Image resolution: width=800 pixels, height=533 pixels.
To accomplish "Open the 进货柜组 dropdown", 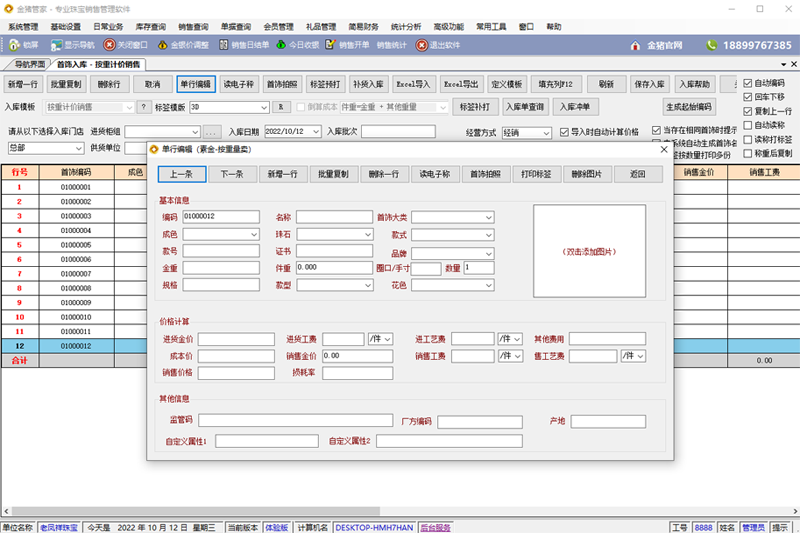I will click(195, 132).
